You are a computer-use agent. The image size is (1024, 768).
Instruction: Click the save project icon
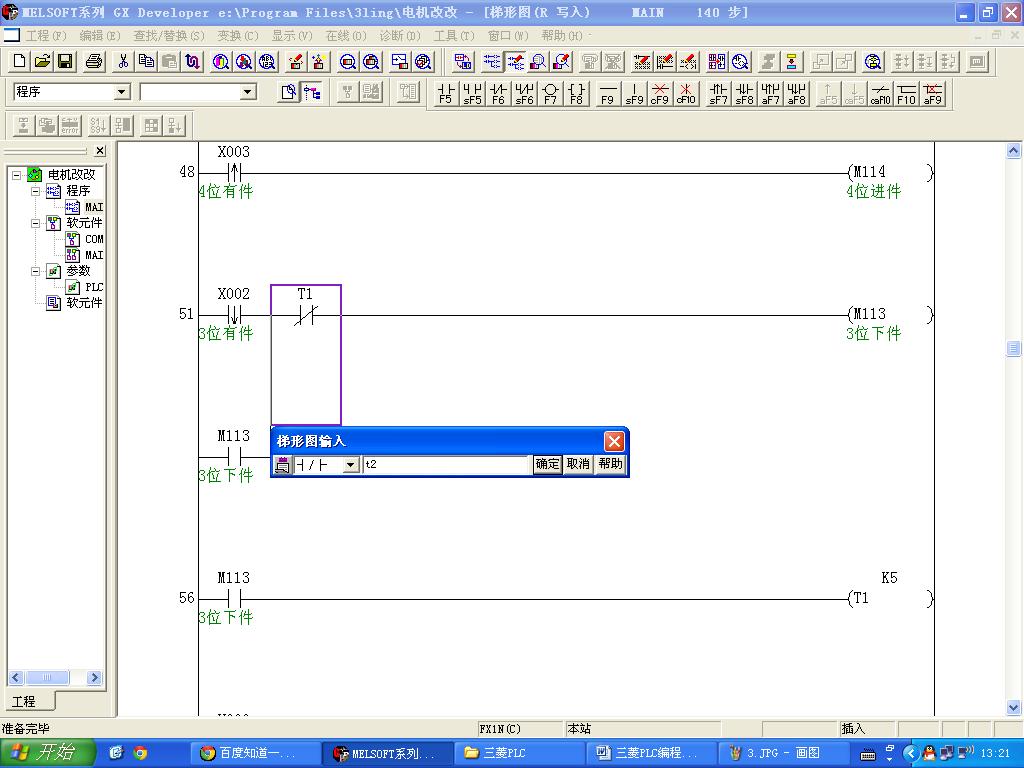65,62
